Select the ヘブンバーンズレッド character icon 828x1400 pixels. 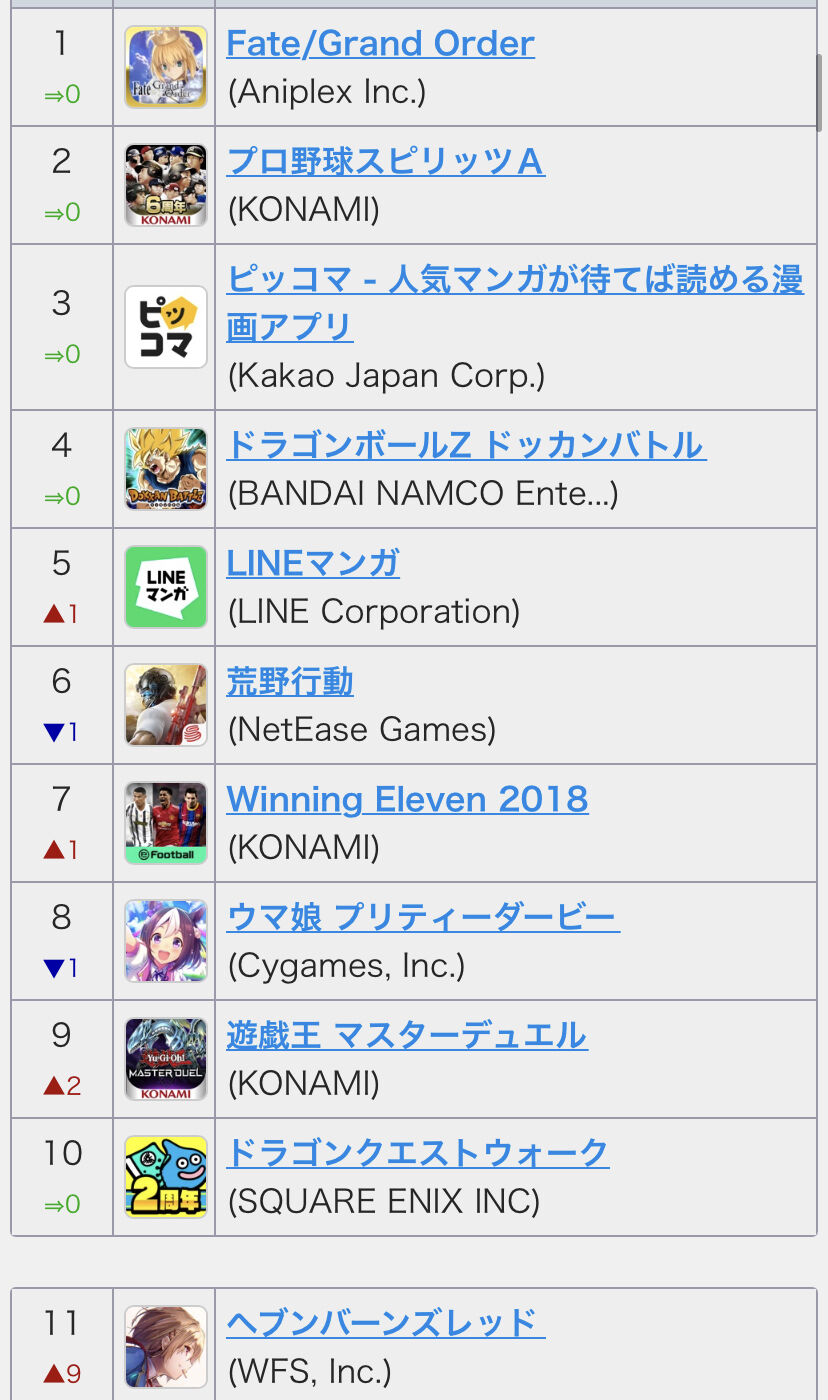tap(166, 1347)
